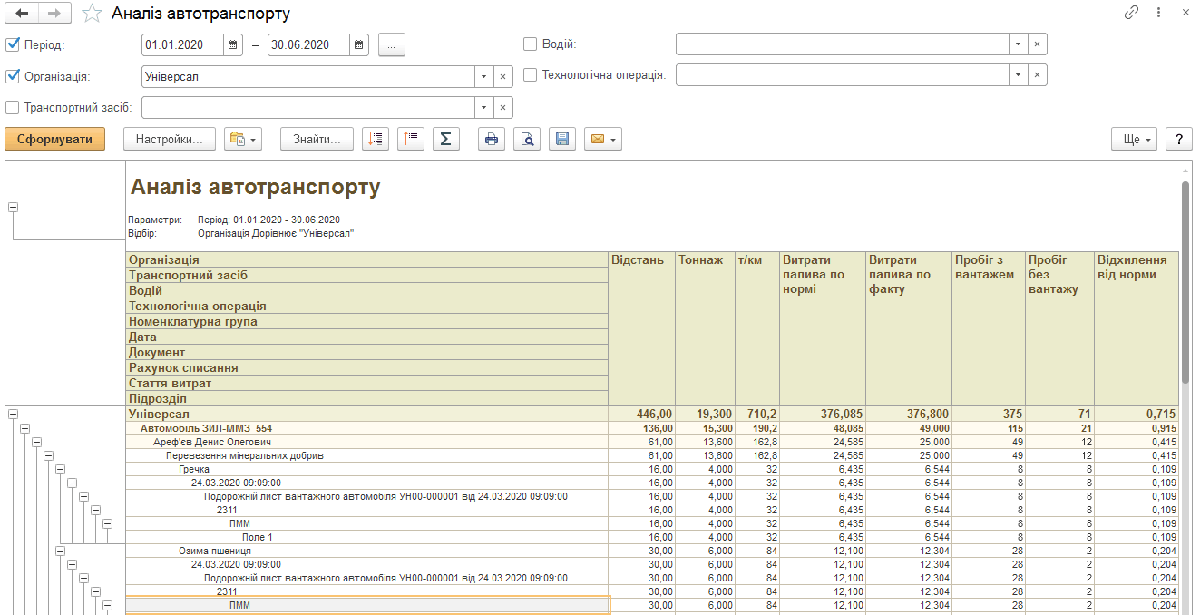Uncheck the Організація checkbox
Viewport: 1200px width, 615px height.
coord(13,76)
